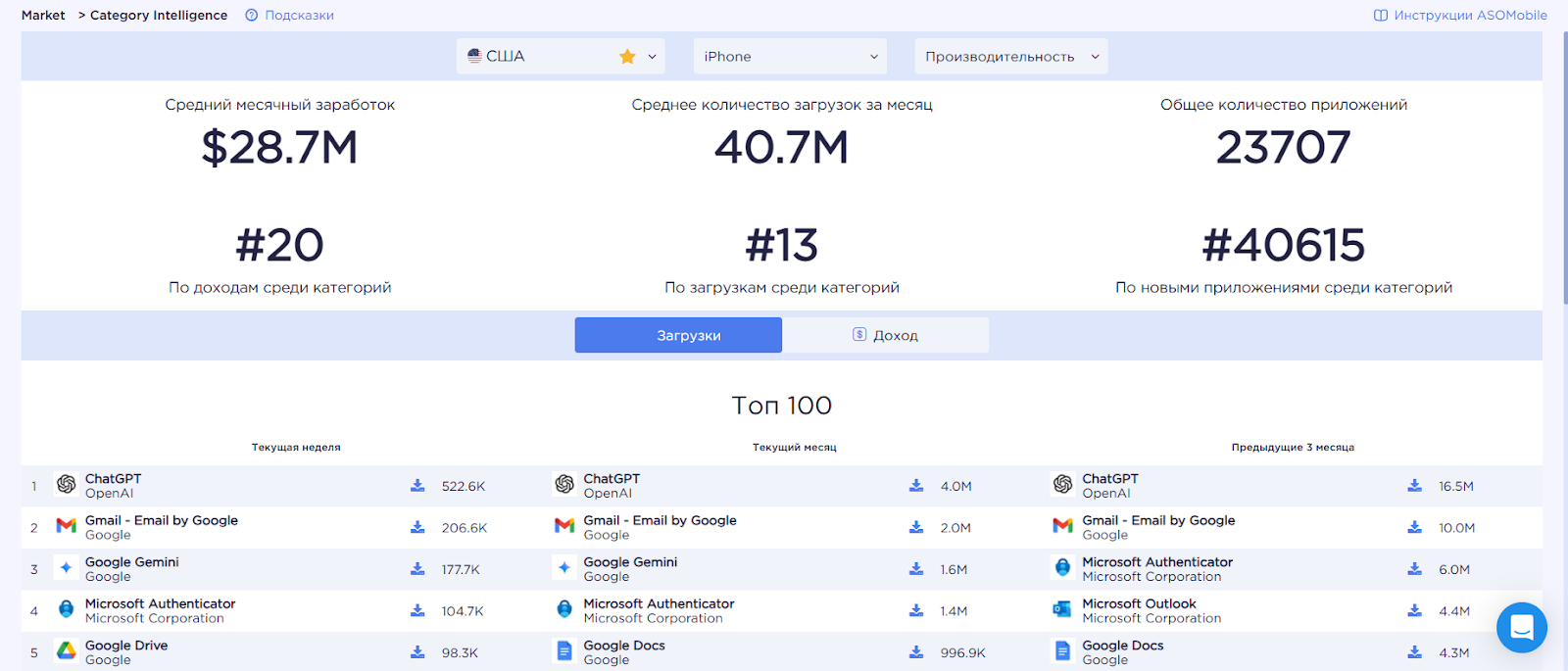Open the Производительность category dropdown
1568x671 pixels.
pyautogui.click(x=1011, y=57)
